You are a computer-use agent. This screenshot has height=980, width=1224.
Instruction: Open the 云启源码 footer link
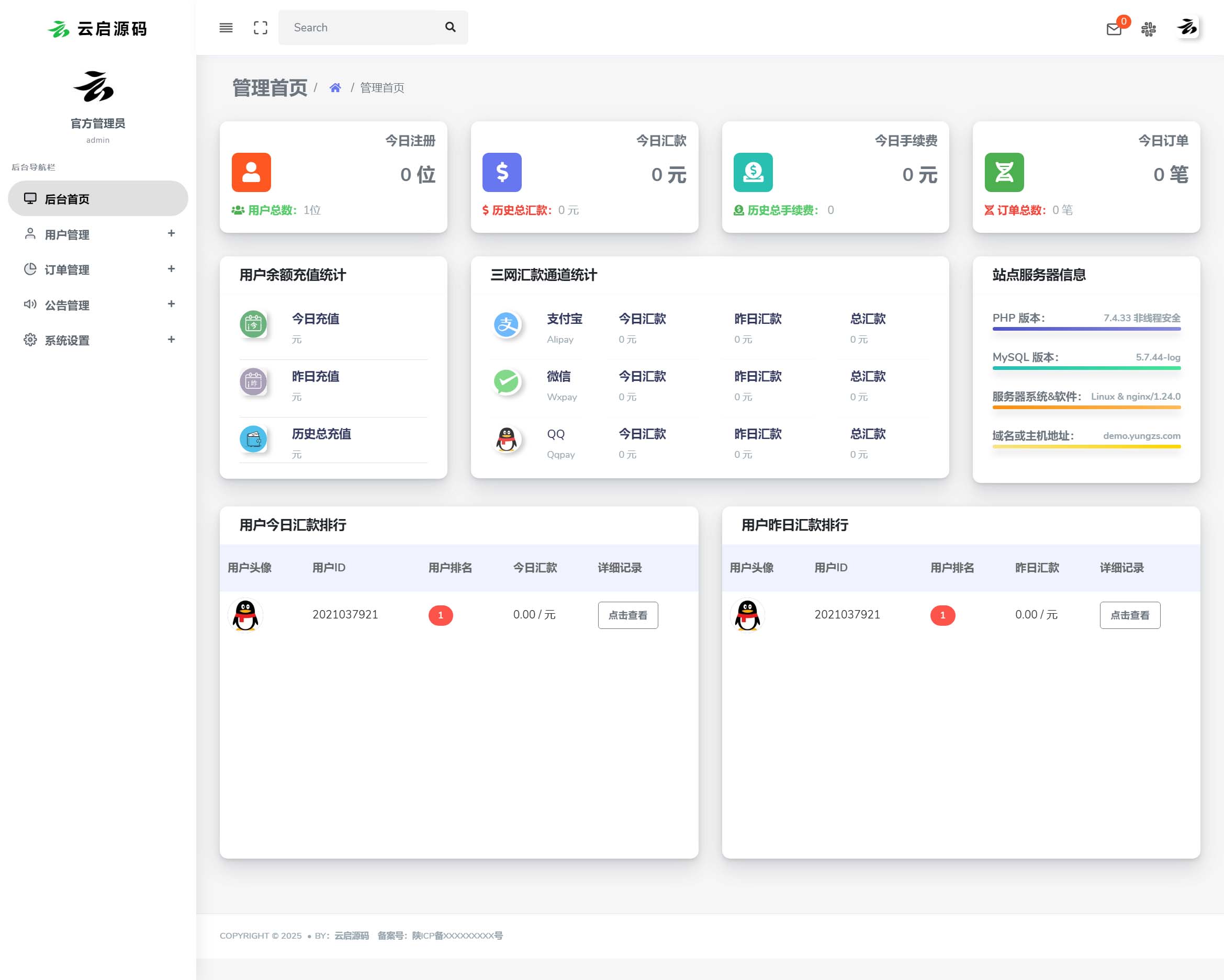(352, 936)
